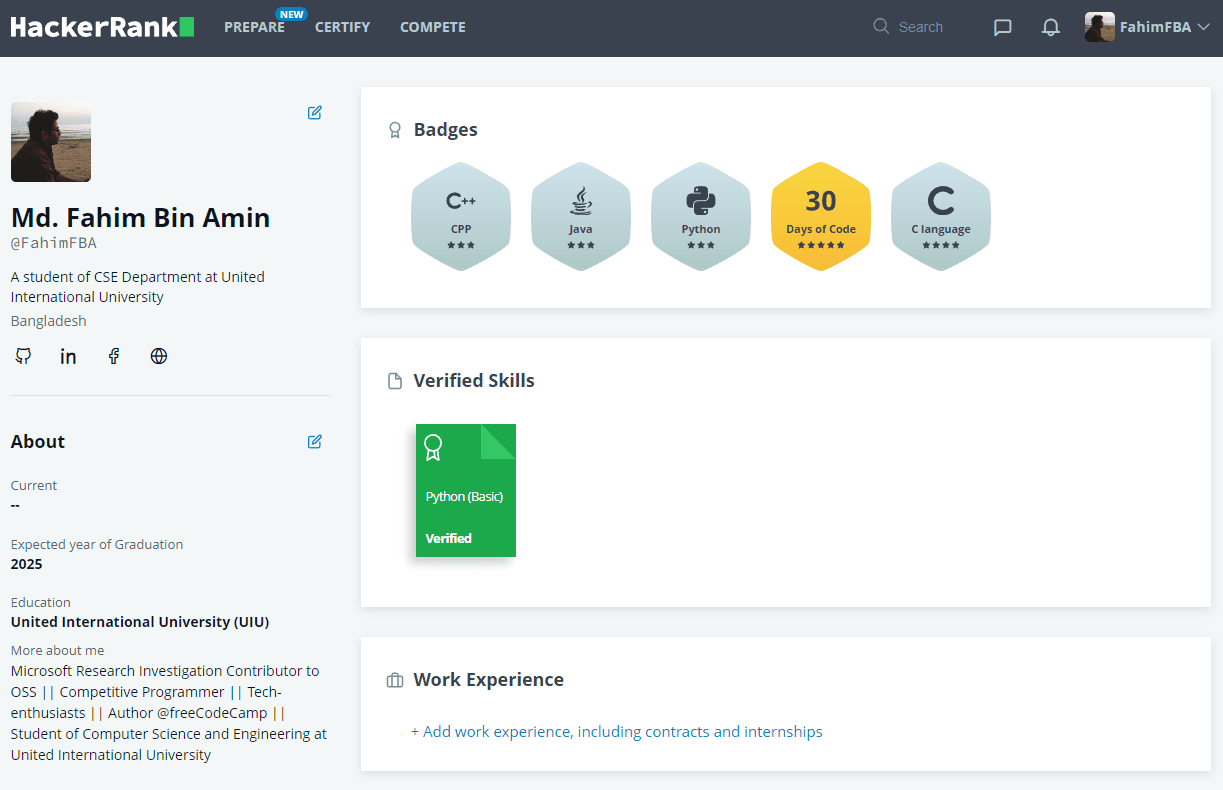1223x790 pixels.
Task: Open the Python (Basic) verified certificate
Action: pos(466,490)
